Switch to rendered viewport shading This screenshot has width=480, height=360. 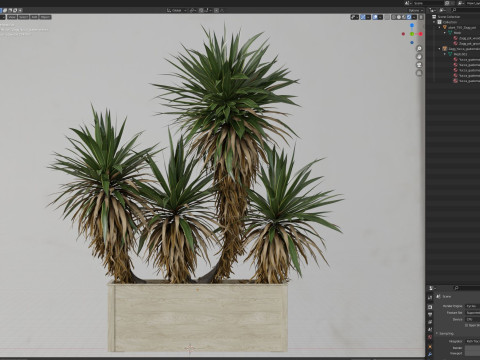[409, 17]
